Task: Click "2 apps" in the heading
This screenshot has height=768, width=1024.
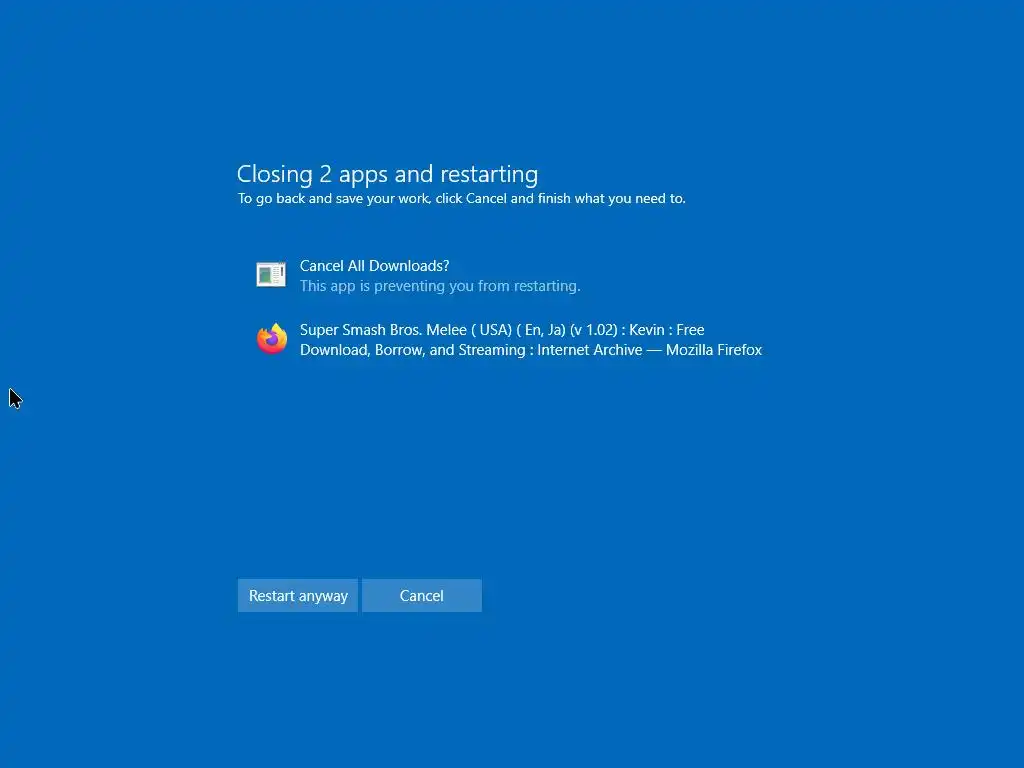Action: pyautogui.click(x=353, y=174)
